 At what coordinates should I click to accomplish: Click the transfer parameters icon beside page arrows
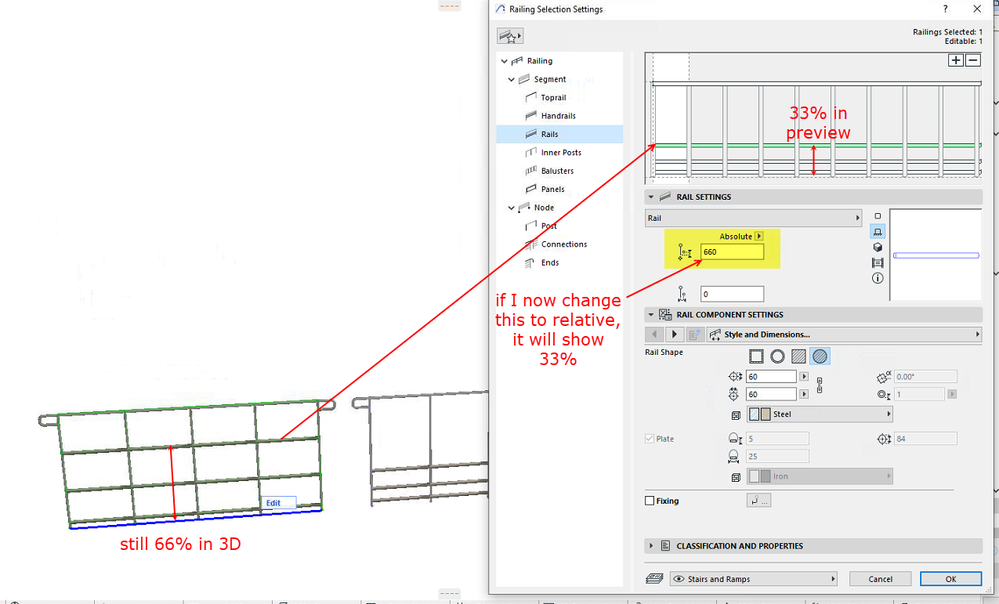tap(694, 334)
